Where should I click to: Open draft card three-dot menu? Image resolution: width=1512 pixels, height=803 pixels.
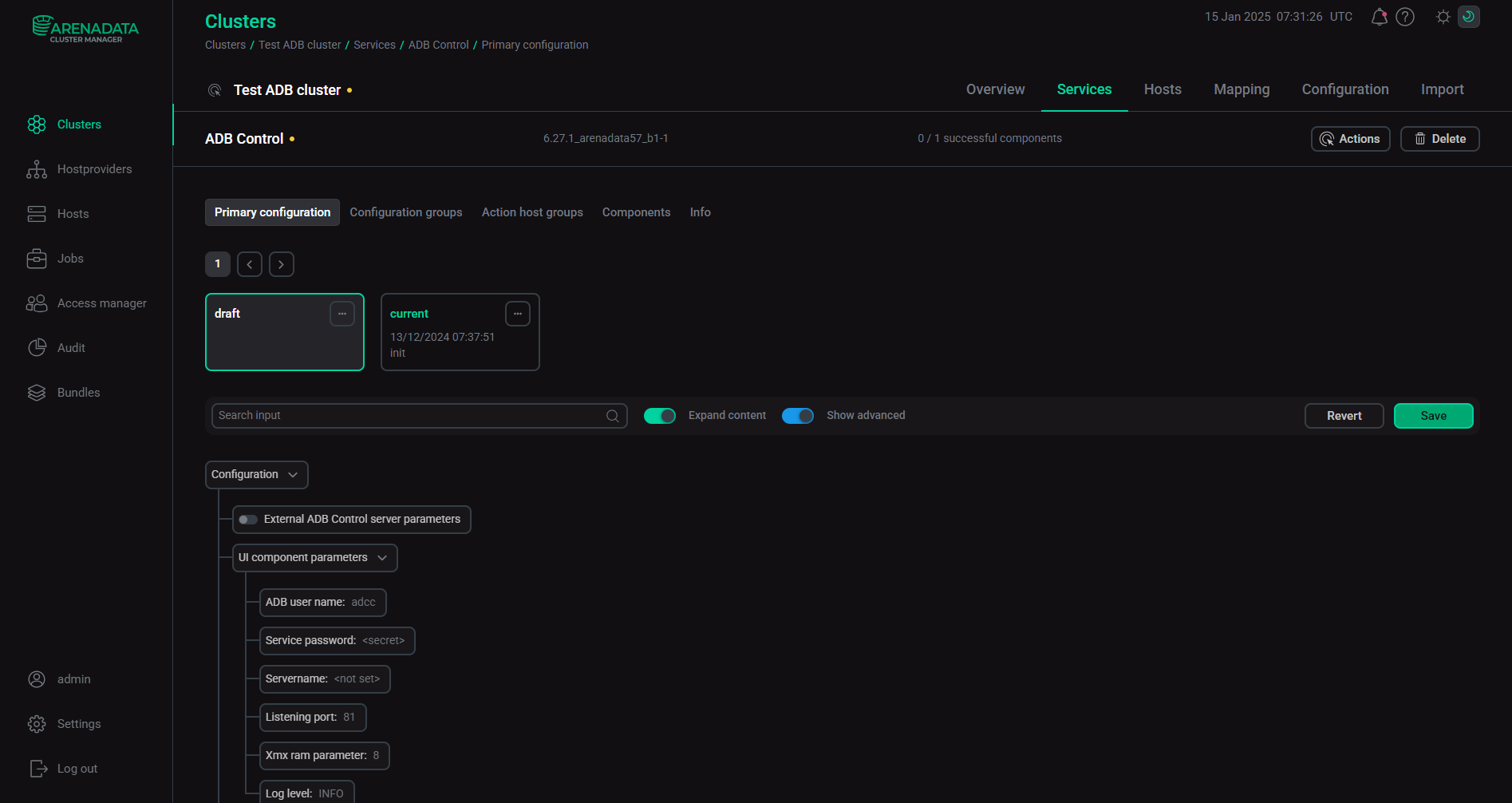(x=342, y=314)
